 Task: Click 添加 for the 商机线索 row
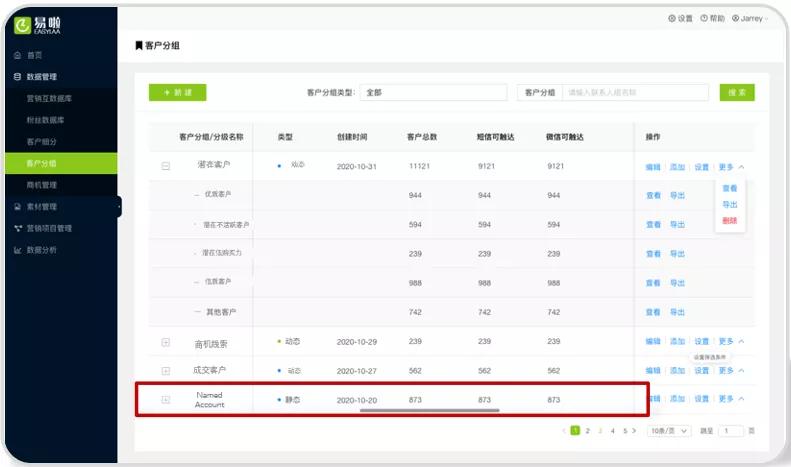pyautogui.click(x=677, y=341)
